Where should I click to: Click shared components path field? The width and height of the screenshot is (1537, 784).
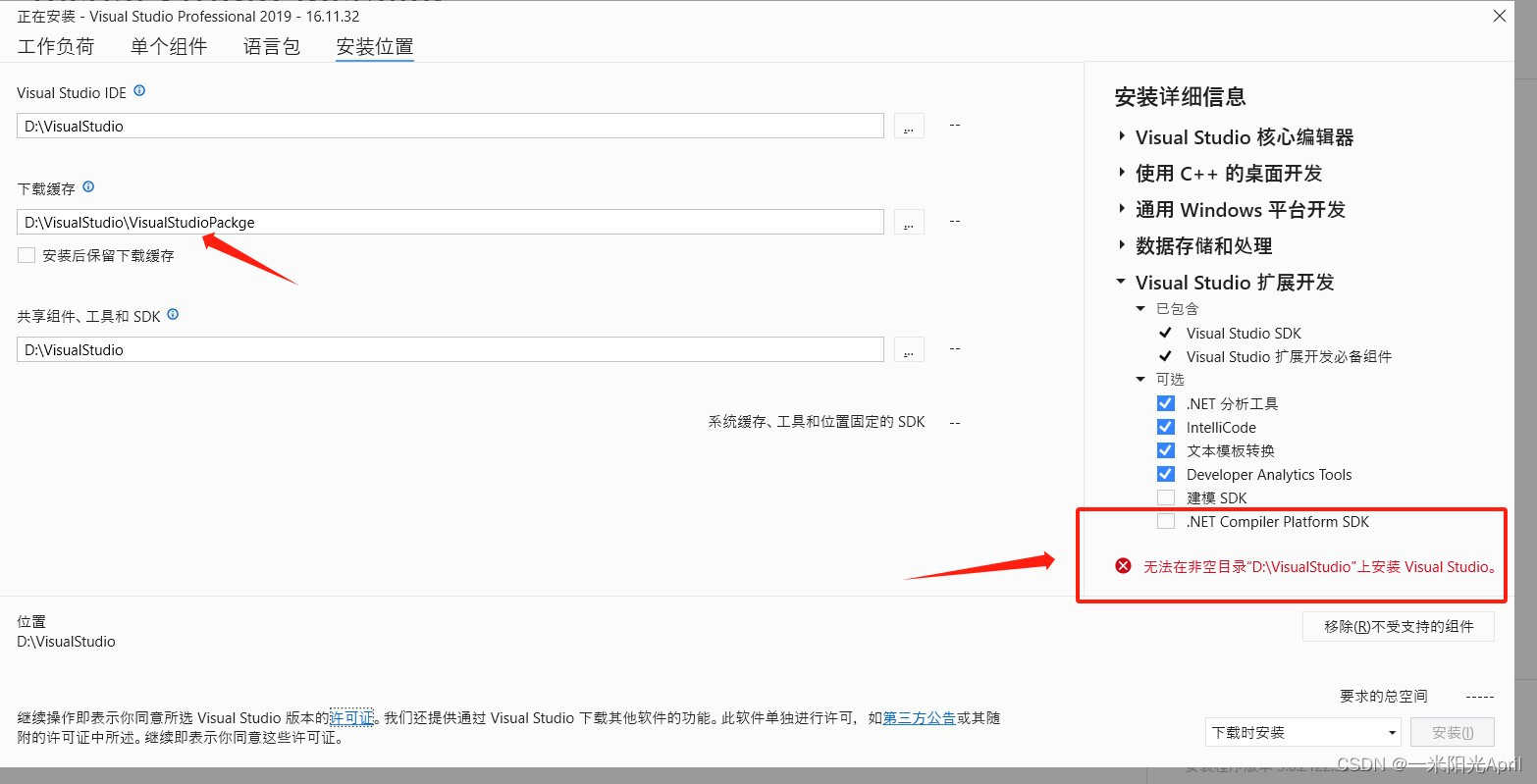pyautogui.click(x=450, y=349)
